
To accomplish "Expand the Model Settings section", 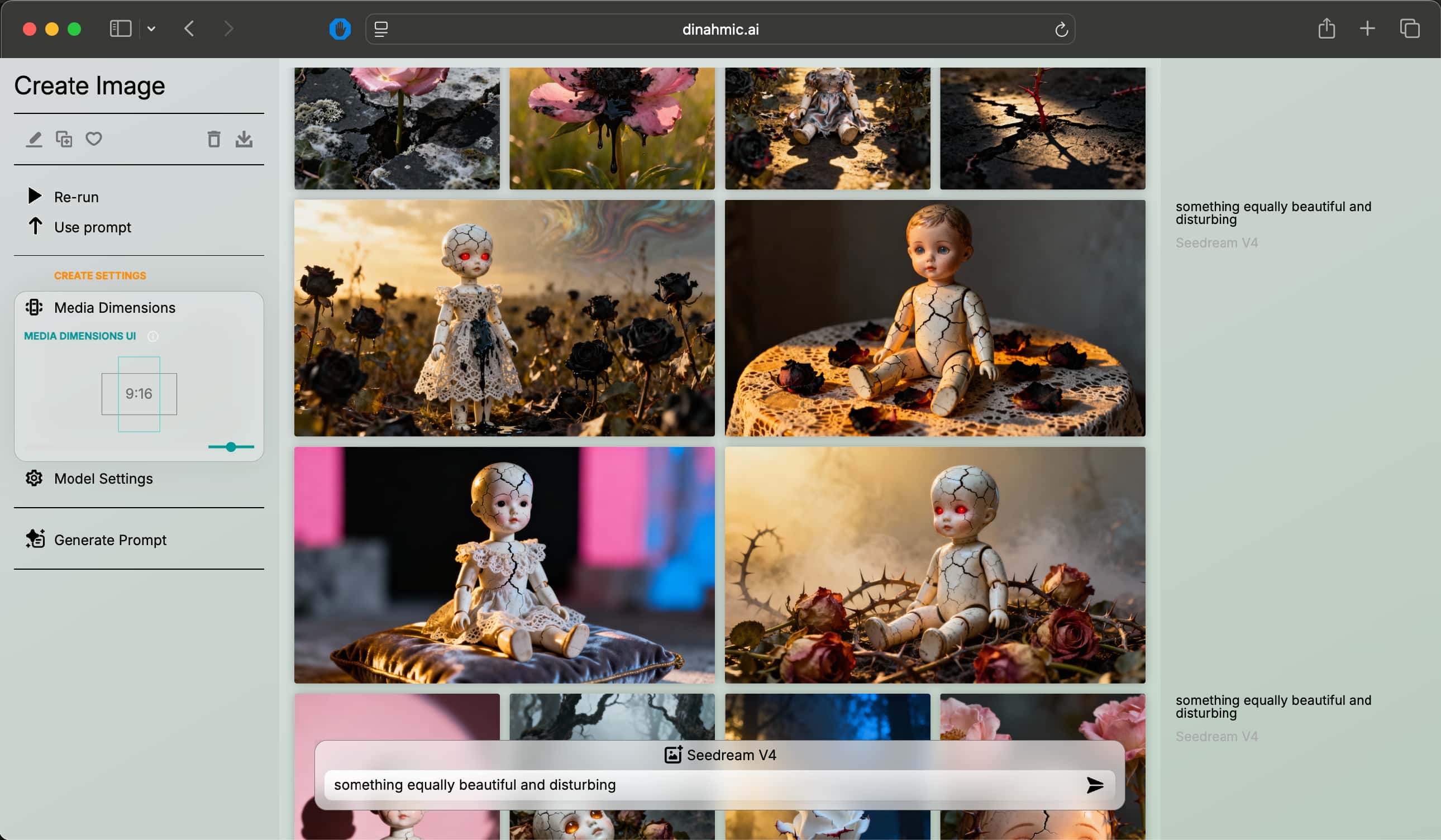I will tap(103, 479).
